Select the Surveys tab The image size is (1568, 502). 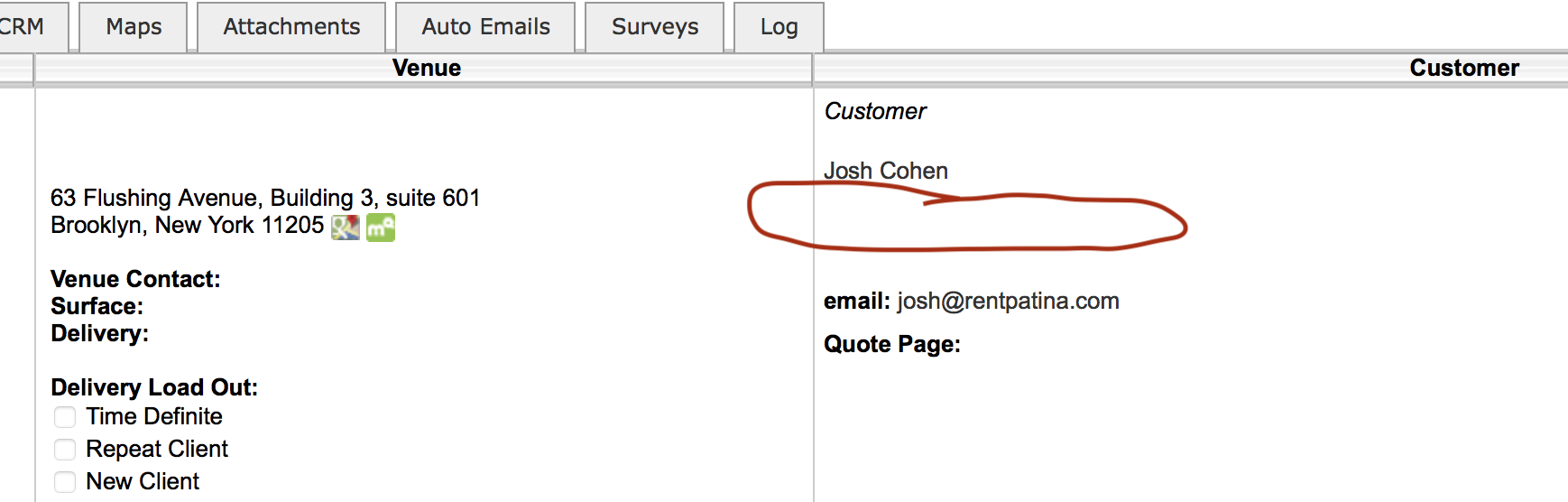(655, 27)
